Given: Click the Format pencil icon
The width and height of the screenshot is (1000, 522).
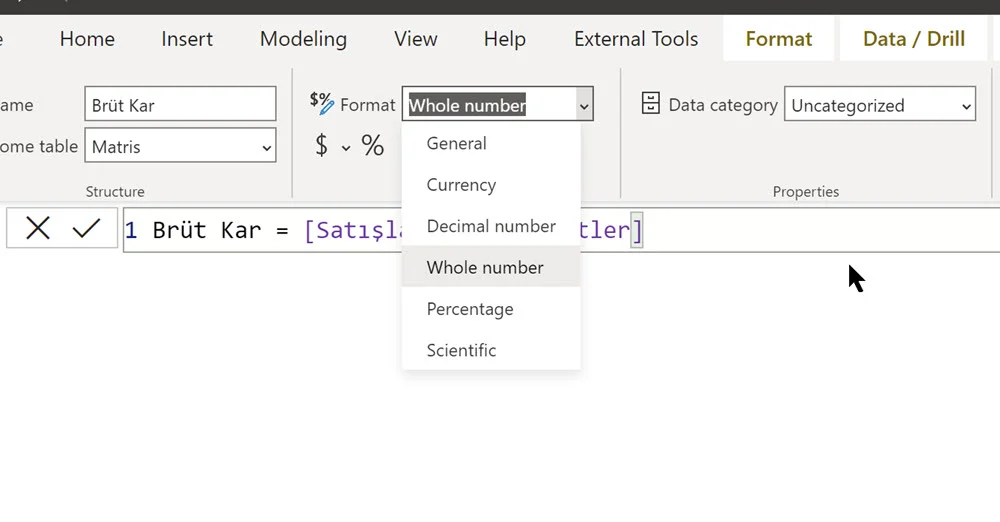Looking at the screenshot, I should coord(321,103).
